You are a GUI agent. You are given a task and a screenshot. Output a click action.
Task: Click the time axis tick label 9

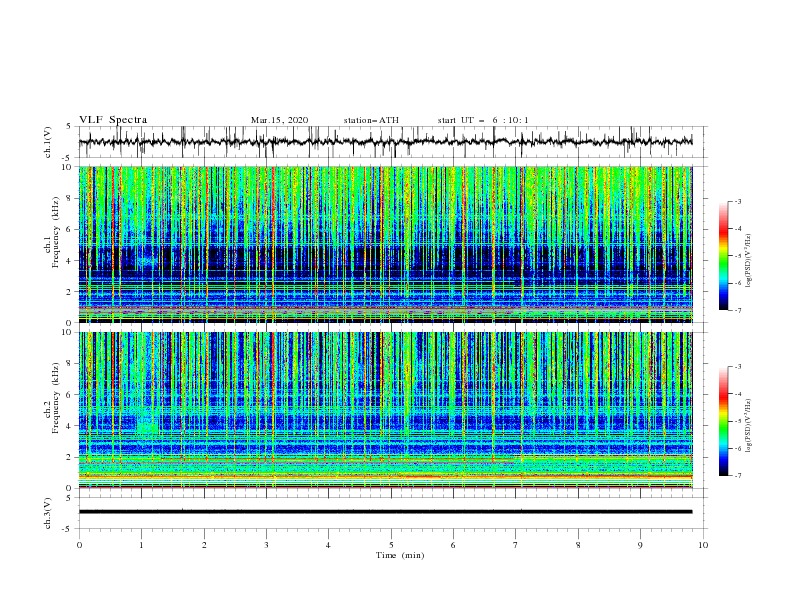[x=640, y=545]
